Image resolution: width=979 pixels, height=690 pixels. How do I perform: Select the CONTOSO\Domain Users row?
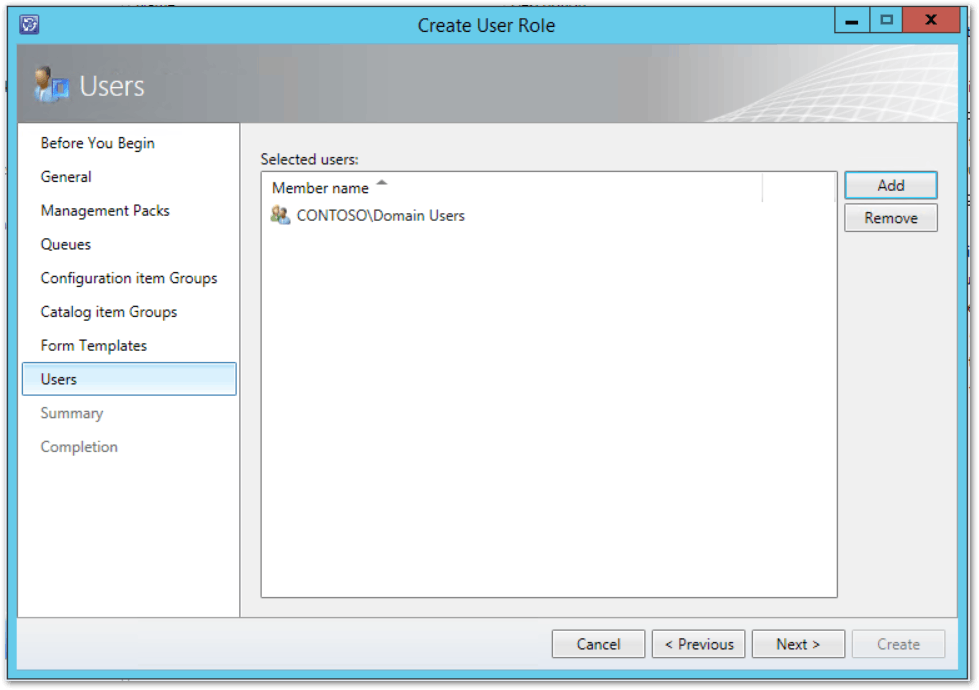coord(548,215)
